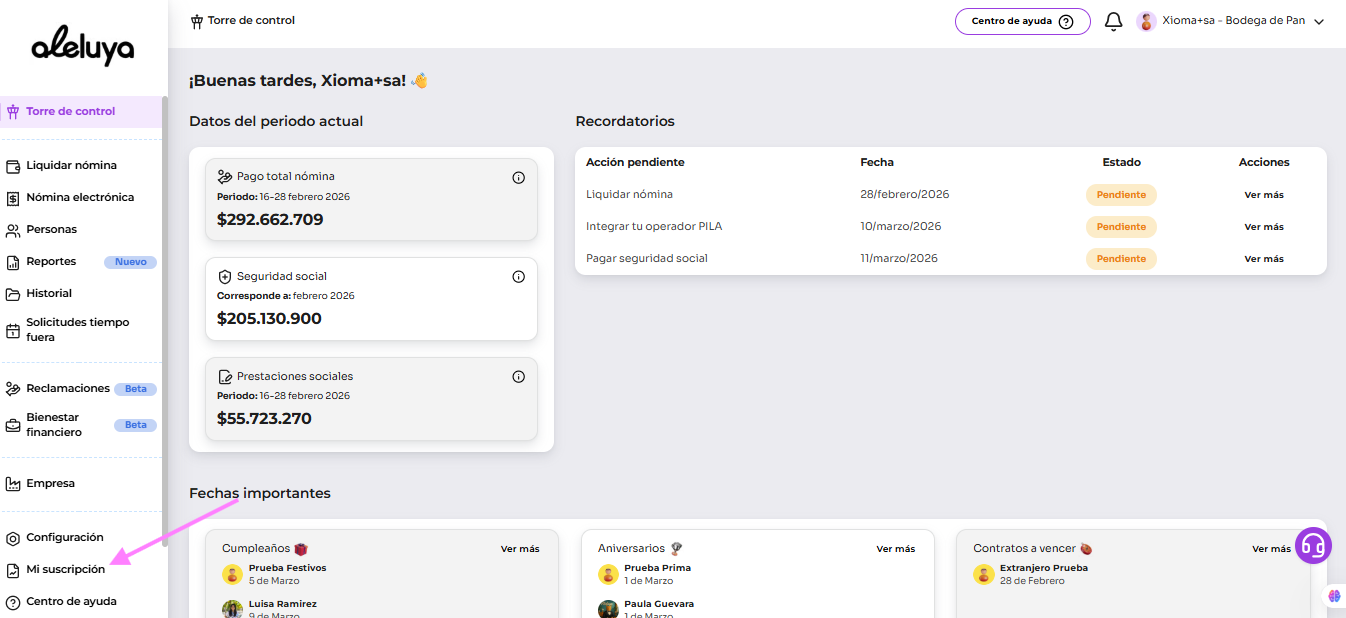Expand the Xioma+sa account dropdown chevron
The height and width of the screenshot is (618, 1346).
[1318, 22]
